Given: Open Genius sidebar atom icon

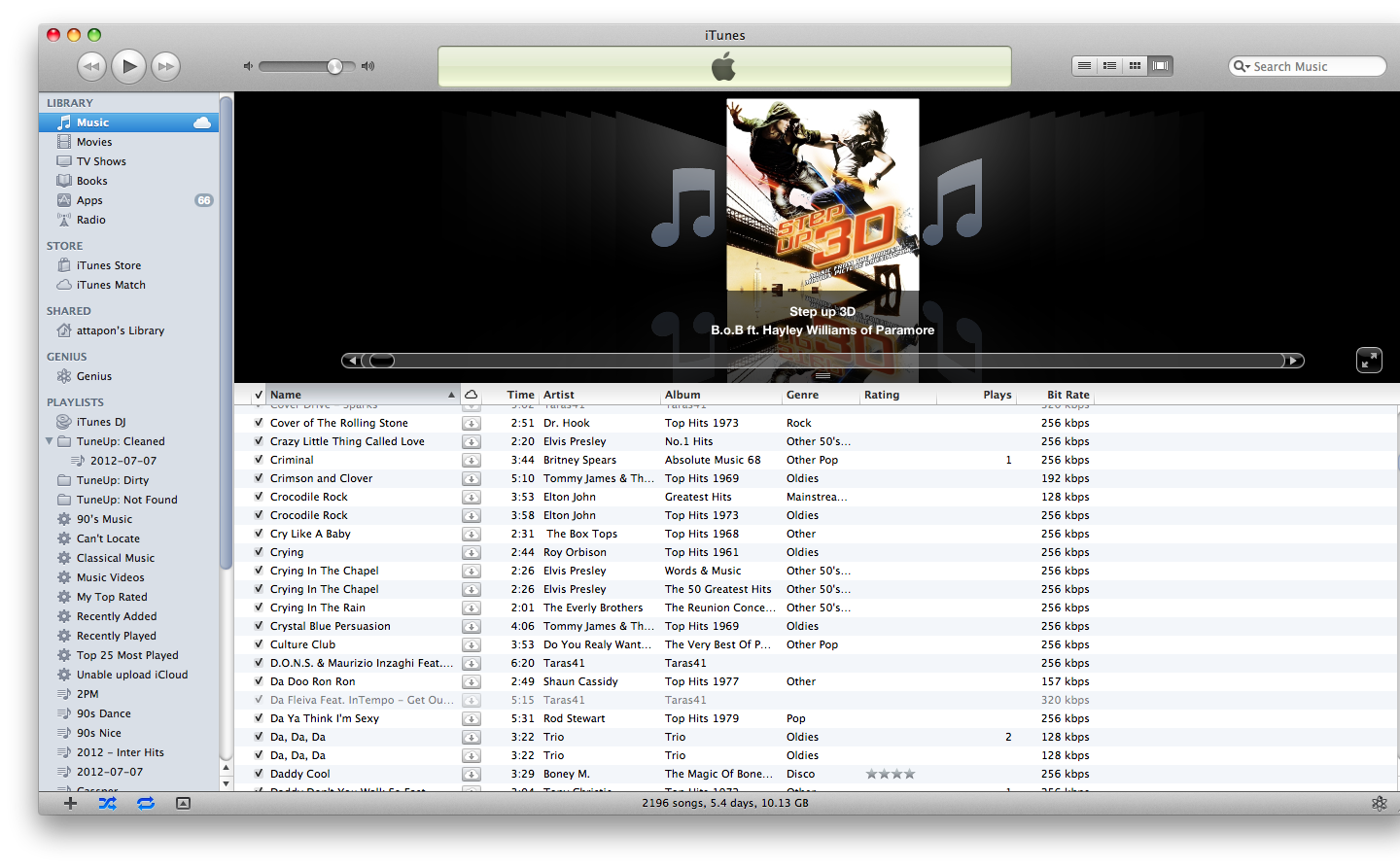Looking at the screenshot, I should (x=1379, y=803).
